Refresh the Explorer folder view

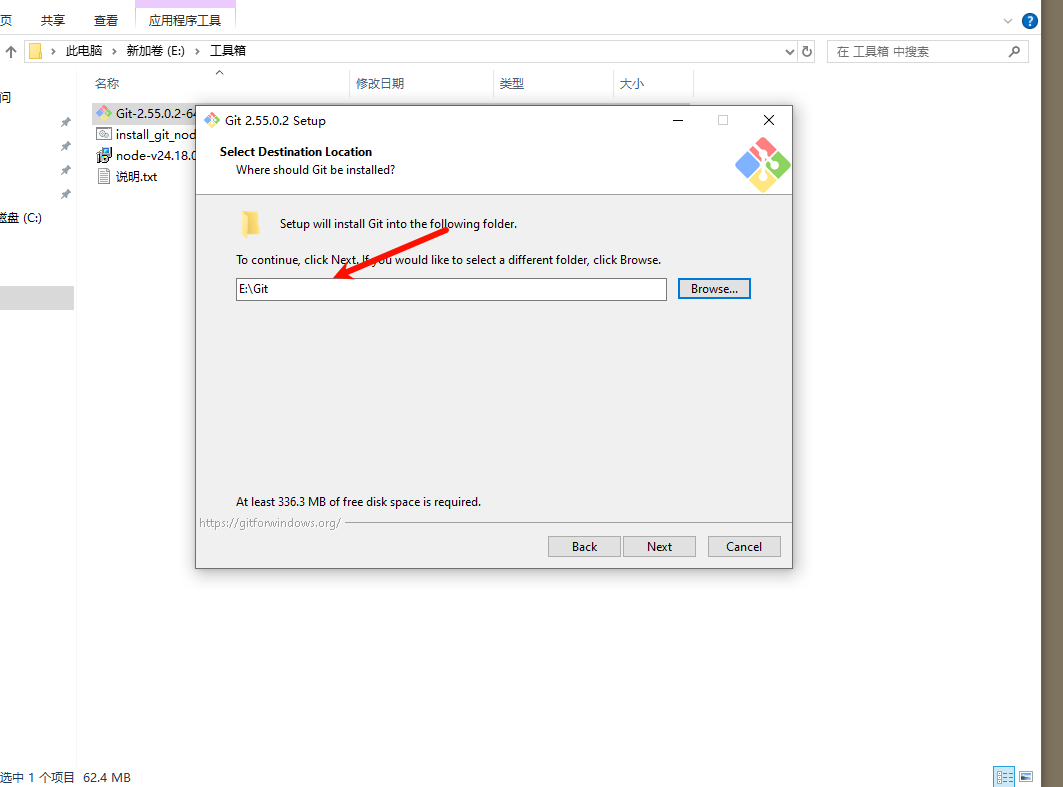[807, 52]
